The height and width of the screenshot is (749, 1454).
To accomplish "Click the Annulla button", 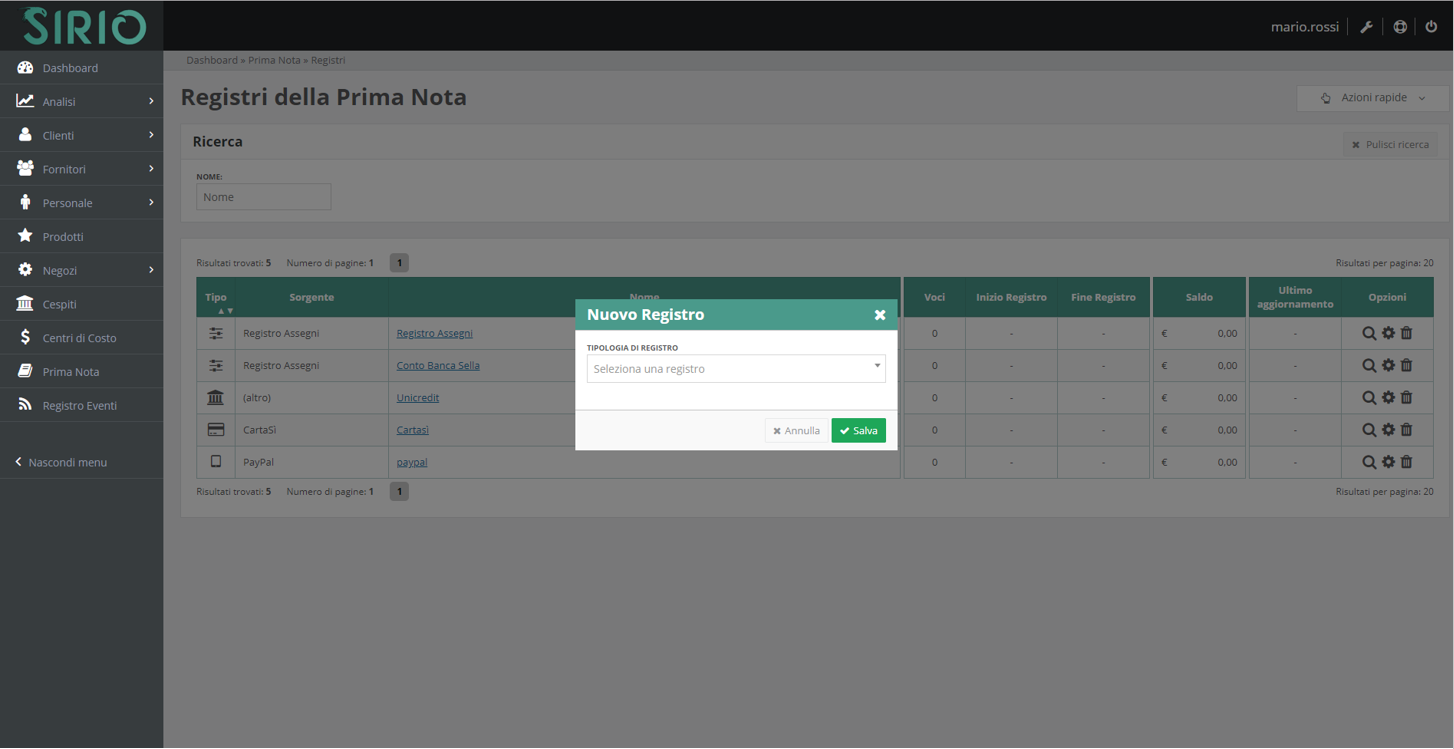I will click(x=796, y=431).
